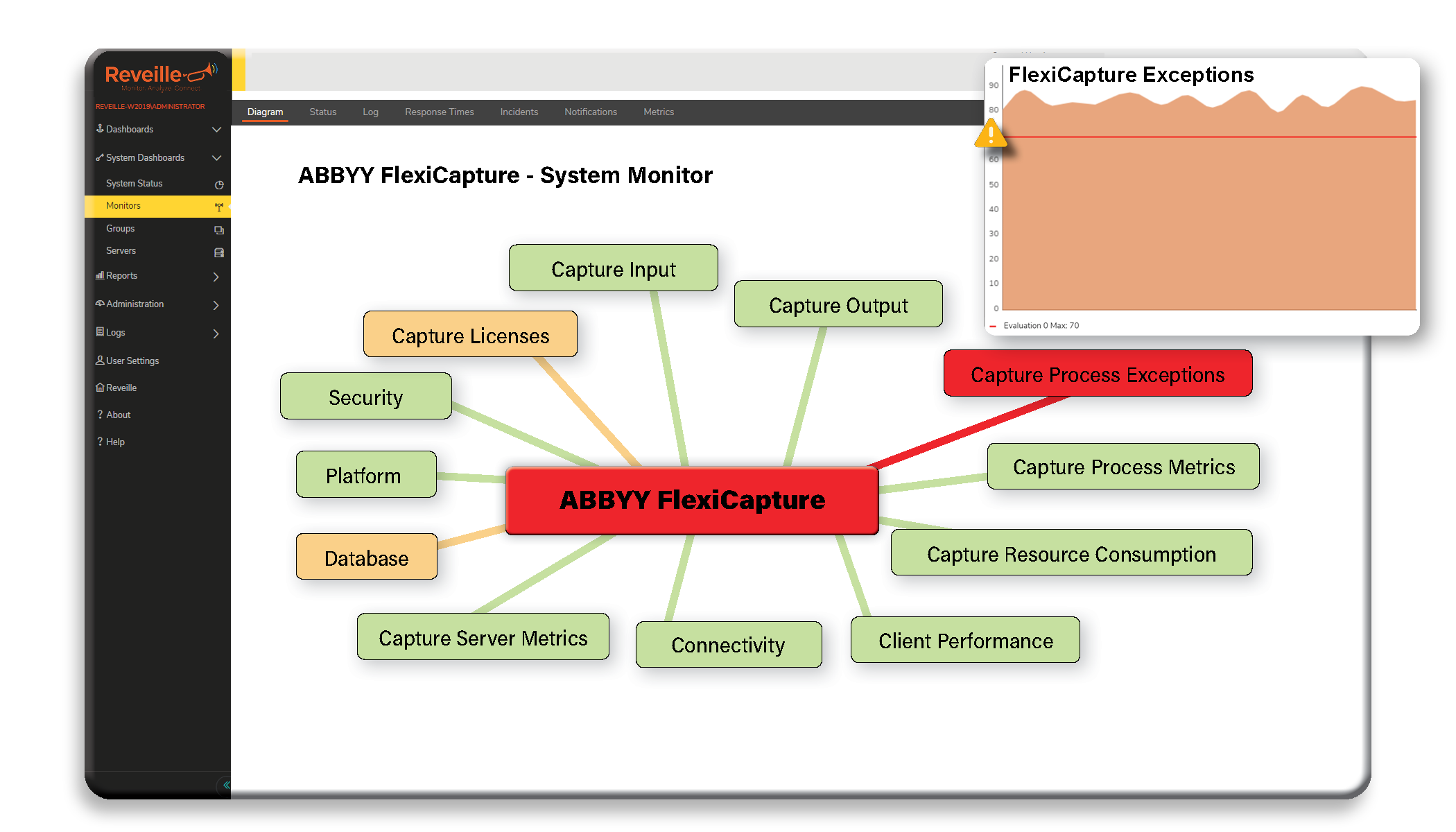The image size is (1456, 832).
Task: Click the Reveille home icon in sidebar
Action: (100, 388)
